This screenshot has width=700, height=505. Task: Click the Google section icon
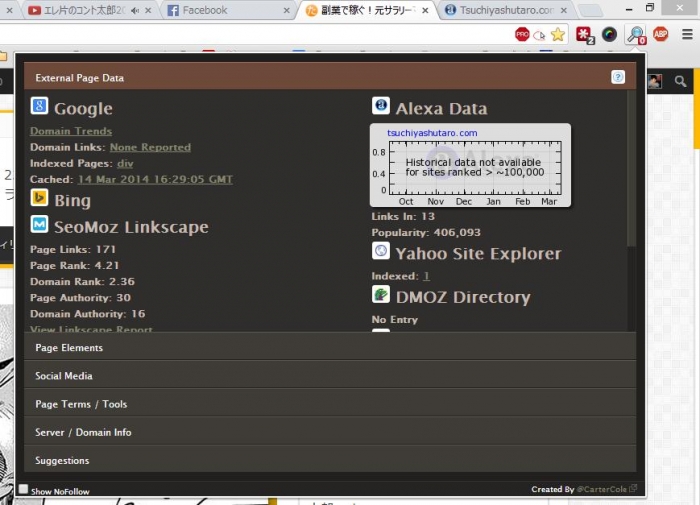click(x=39, y=106)
